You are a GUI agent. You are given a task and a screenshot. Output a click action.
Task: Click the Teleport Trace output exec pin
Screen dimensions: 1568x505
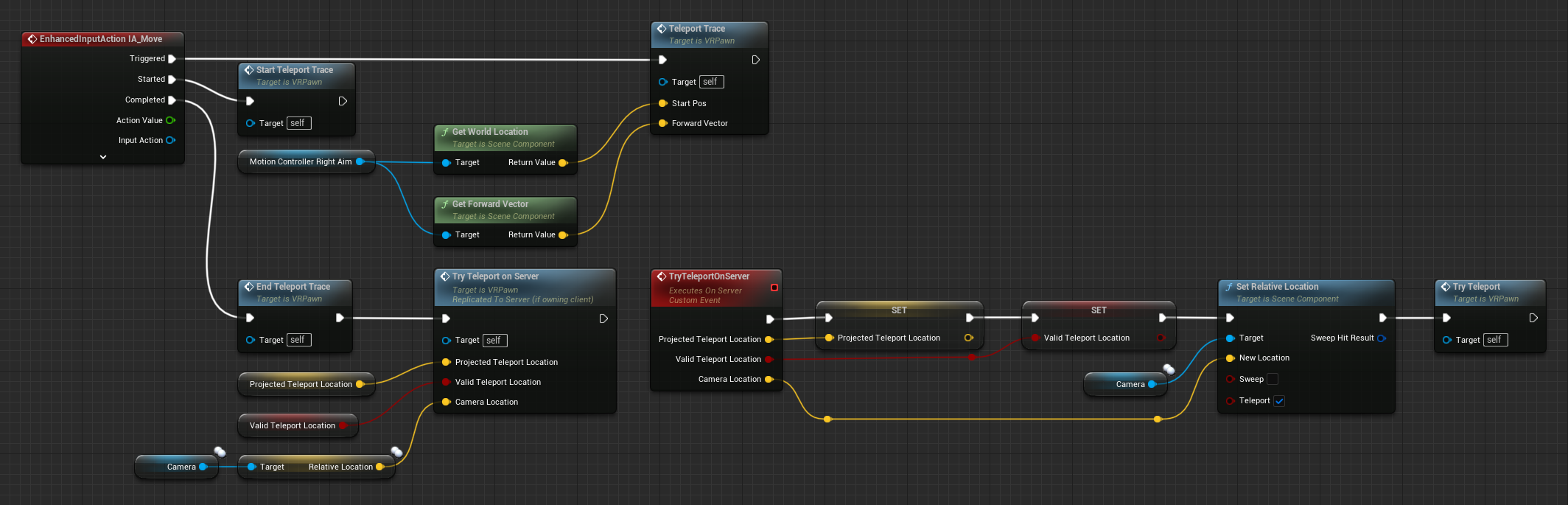(755, 60)
